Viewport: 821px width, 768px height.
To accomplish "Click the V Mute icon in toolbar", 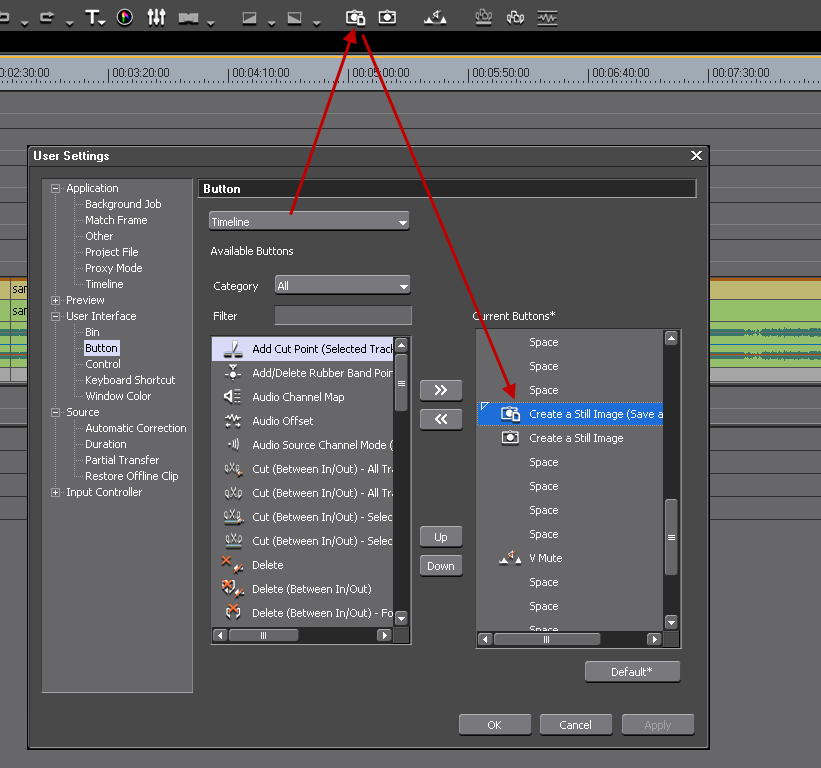I will [x=435, y=17].
